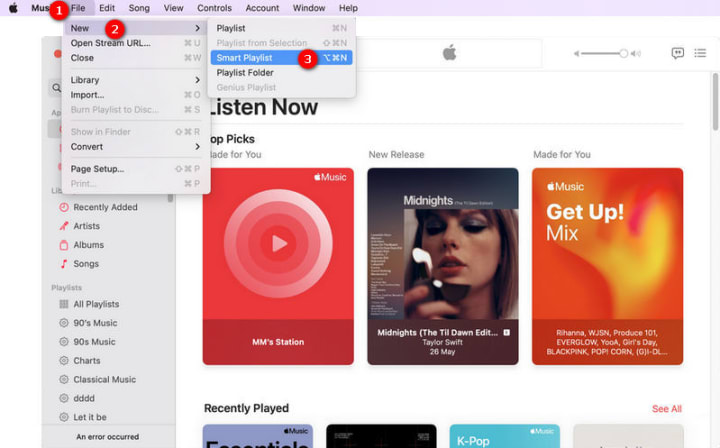Open Artists in sidebar

click(x=86, y=226)
